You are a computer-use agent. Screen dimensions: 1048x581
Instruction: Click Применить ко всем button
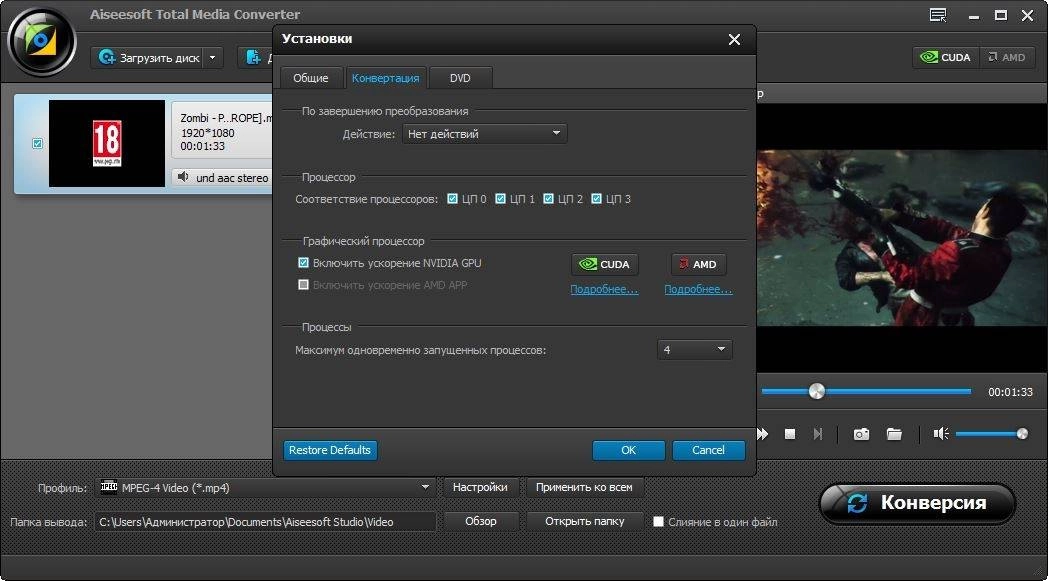pos(584,487)
